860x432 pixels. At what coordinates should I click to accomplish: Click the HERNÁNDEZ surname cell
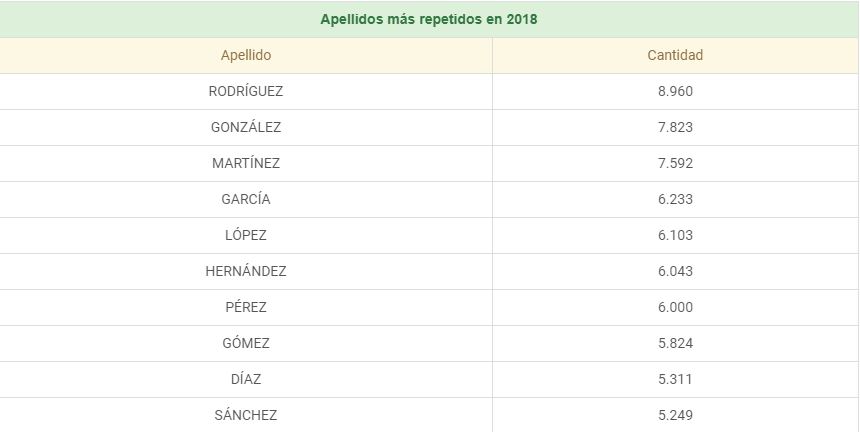246,271
